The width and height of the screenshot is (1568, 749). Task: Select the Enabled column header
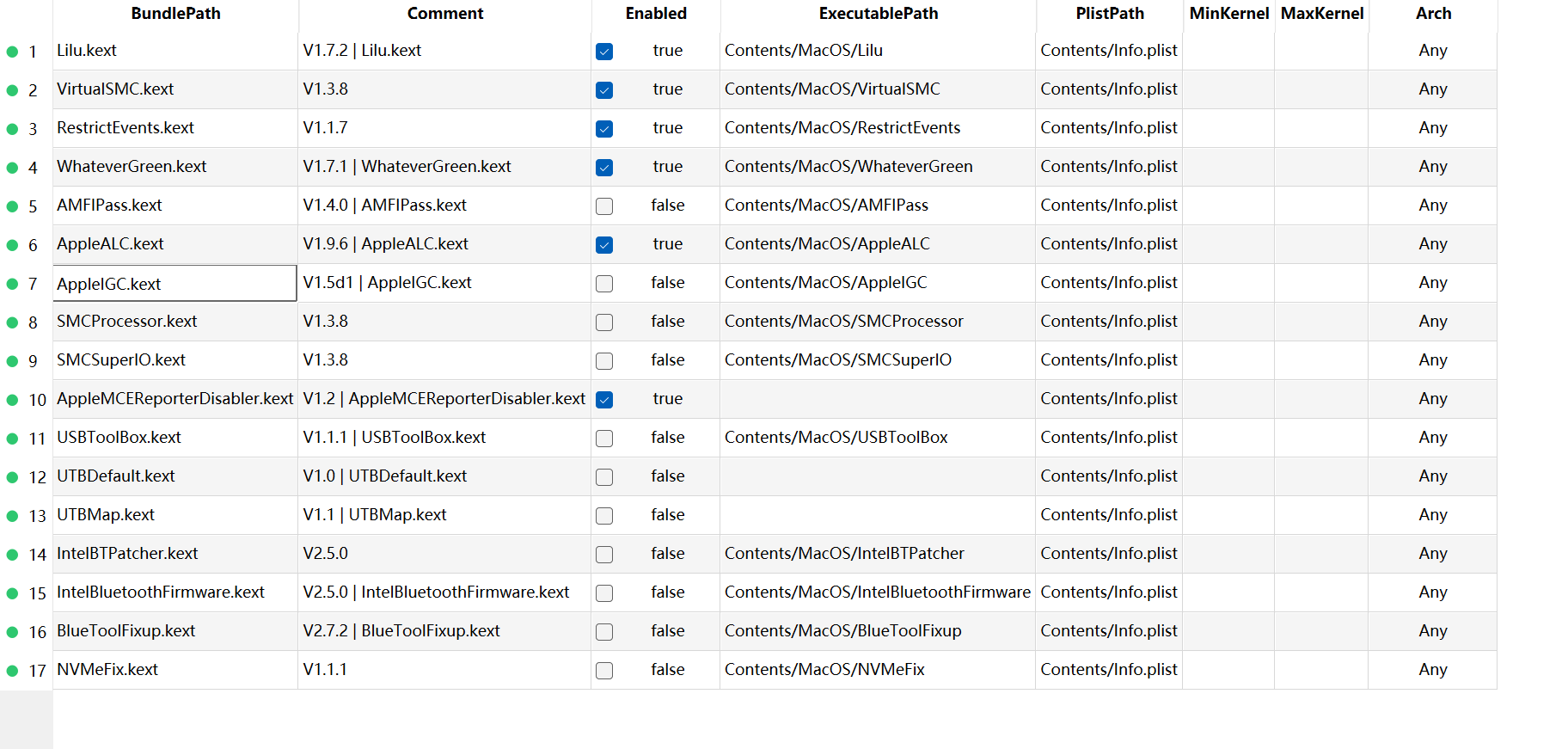[656, 14]
